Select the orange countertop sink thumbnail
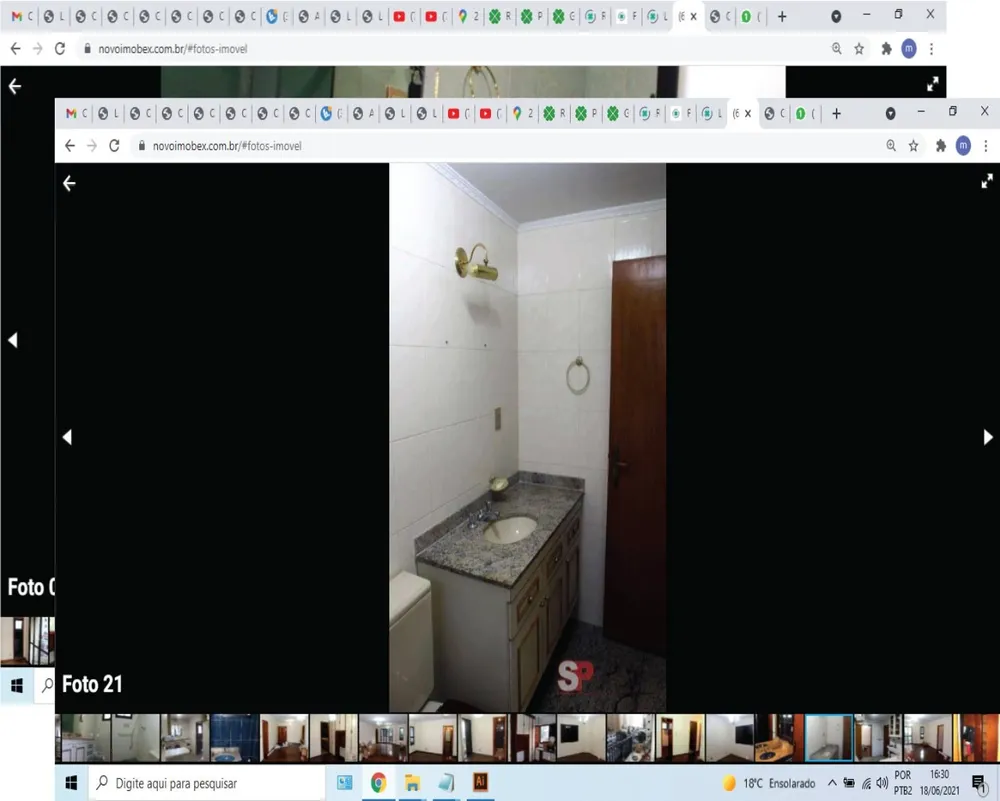Screen dimensions: 1000x801 [779, 738]
